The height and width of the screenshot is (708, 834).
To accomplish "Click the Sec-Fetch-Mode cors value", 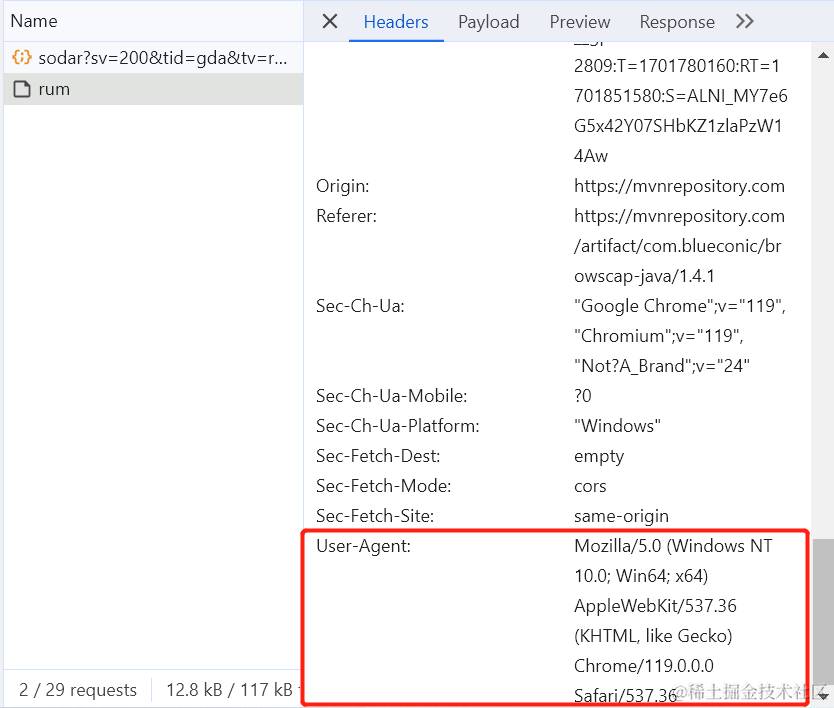I will pos(590,486).
